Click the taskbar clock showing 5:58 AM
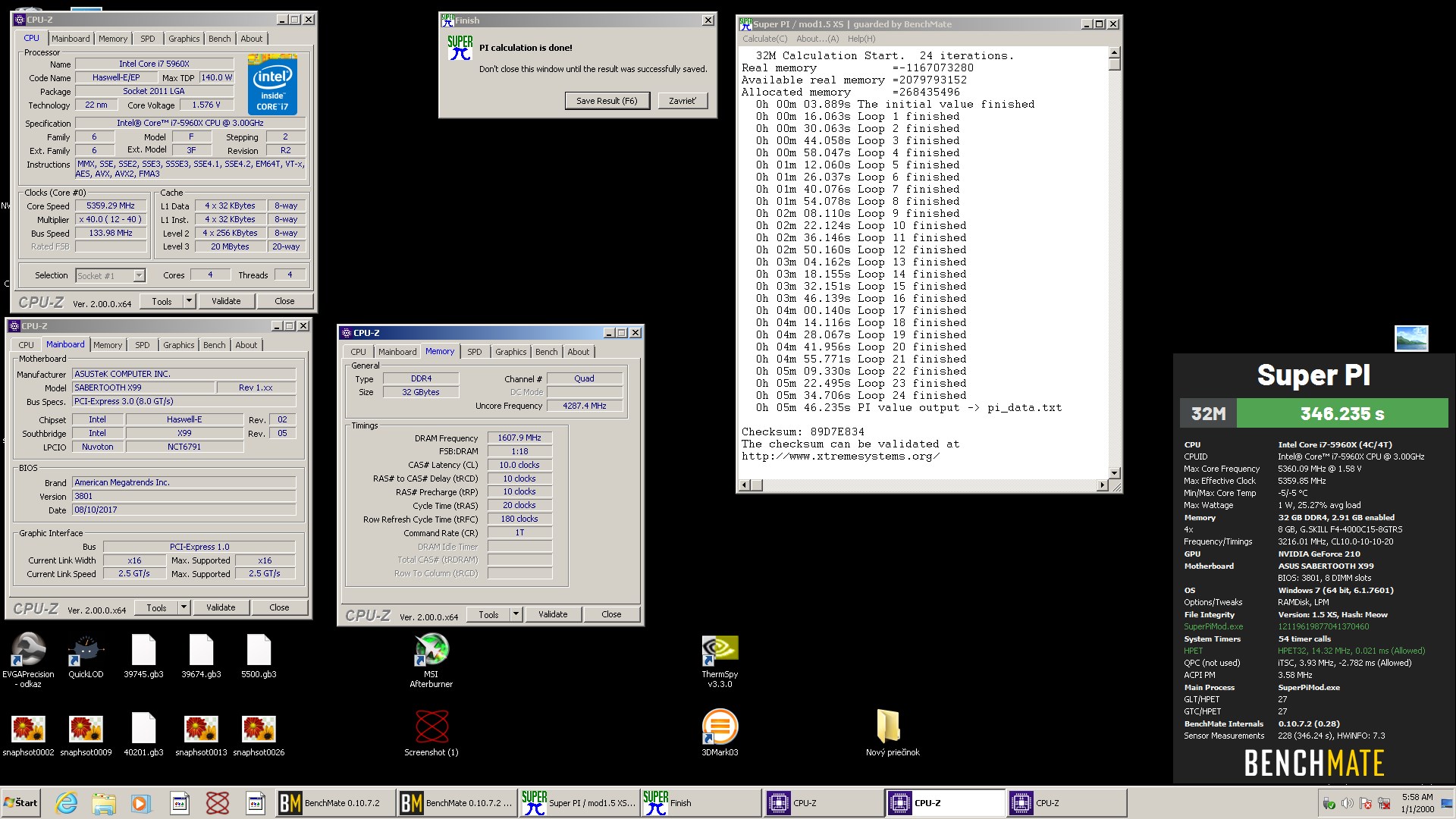The height and width of the screenshot is (819, 1456). (1417, 802)
